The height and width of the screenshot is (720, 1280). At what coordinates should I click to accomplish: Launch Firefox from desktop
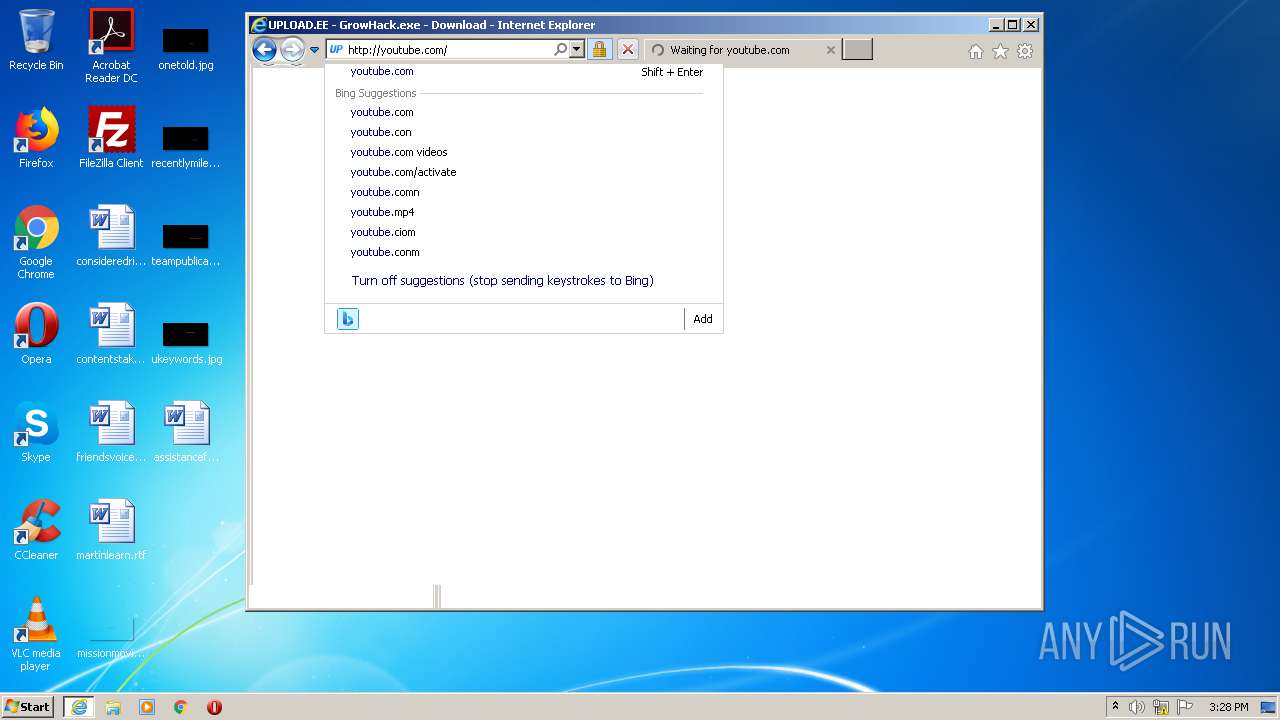pyautogui.click(x=36, y=138)
